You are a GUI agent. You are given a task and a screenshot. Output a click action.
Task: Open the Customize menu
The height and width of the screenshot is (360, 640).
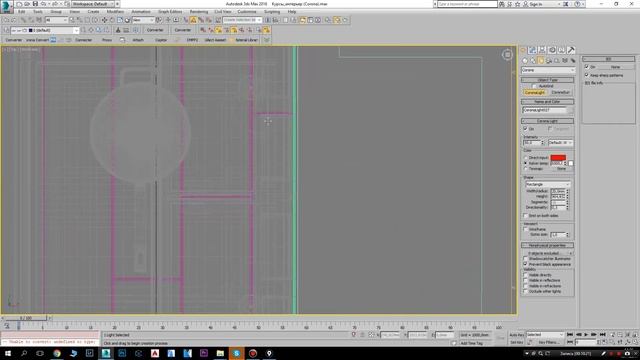coord(247,12)
